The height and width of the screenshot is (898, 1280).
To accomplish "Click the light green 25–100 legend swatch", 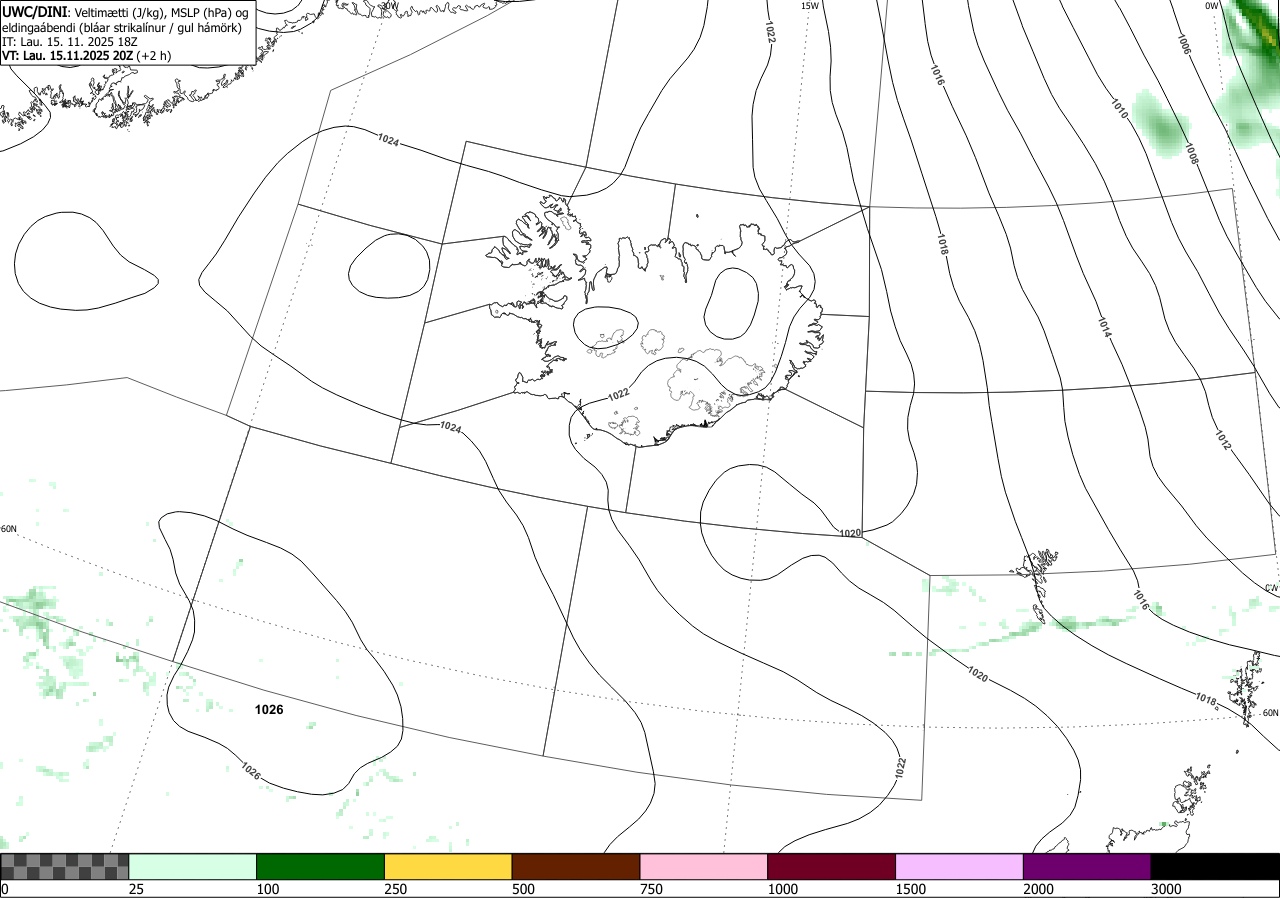I will pos(193,866).
